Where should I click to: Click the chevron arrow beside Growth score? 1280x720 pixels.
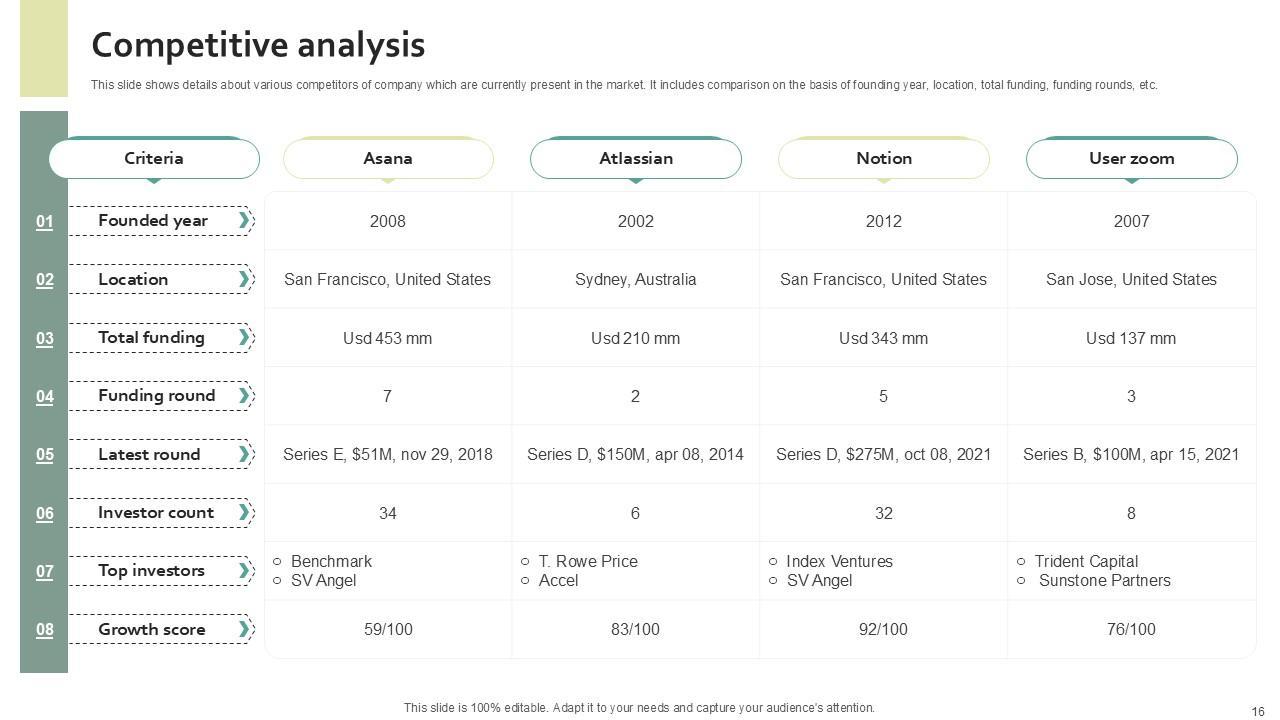coord(244,629)
